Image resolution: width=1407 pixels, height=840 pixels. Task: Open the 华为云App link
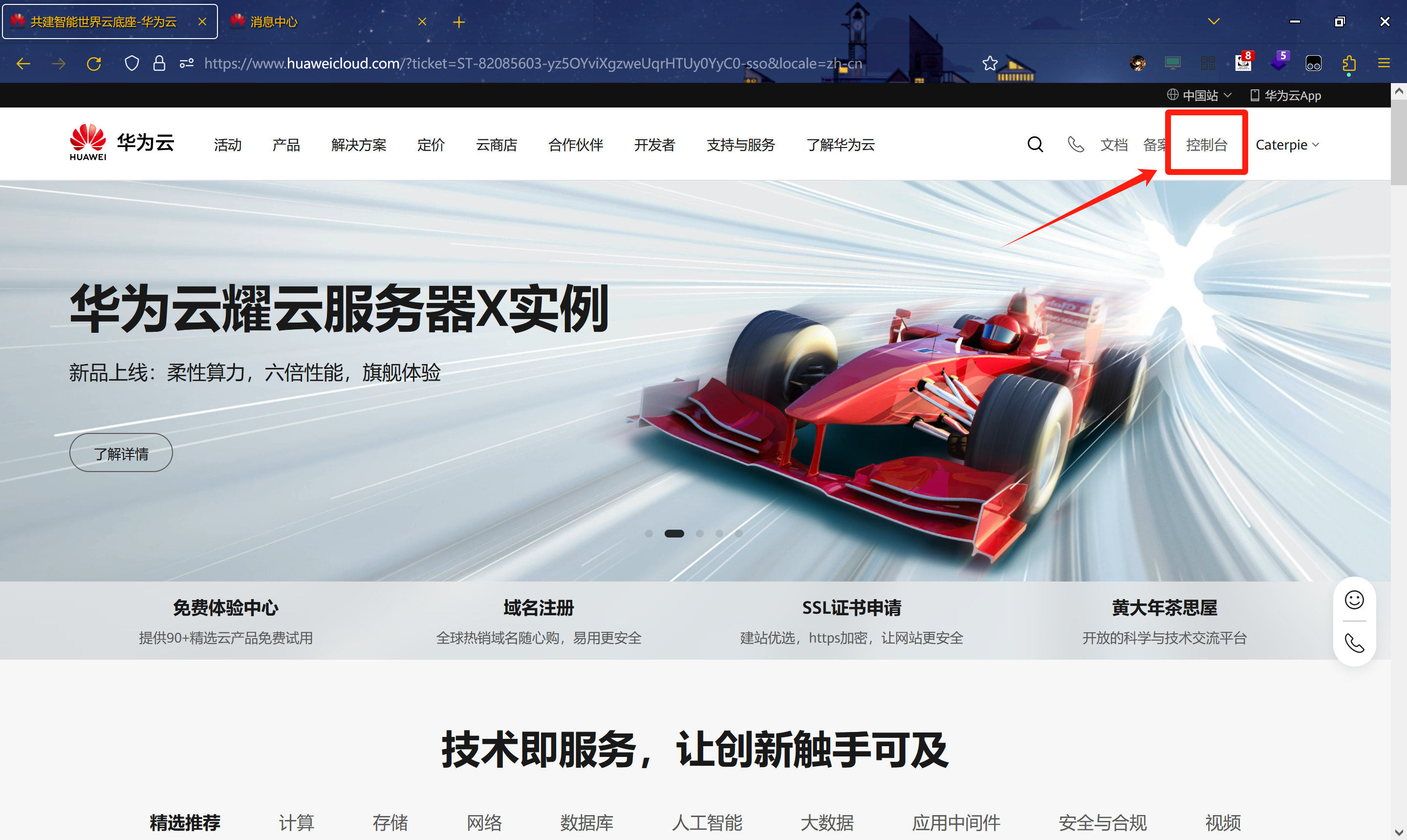coord(1285,96)
